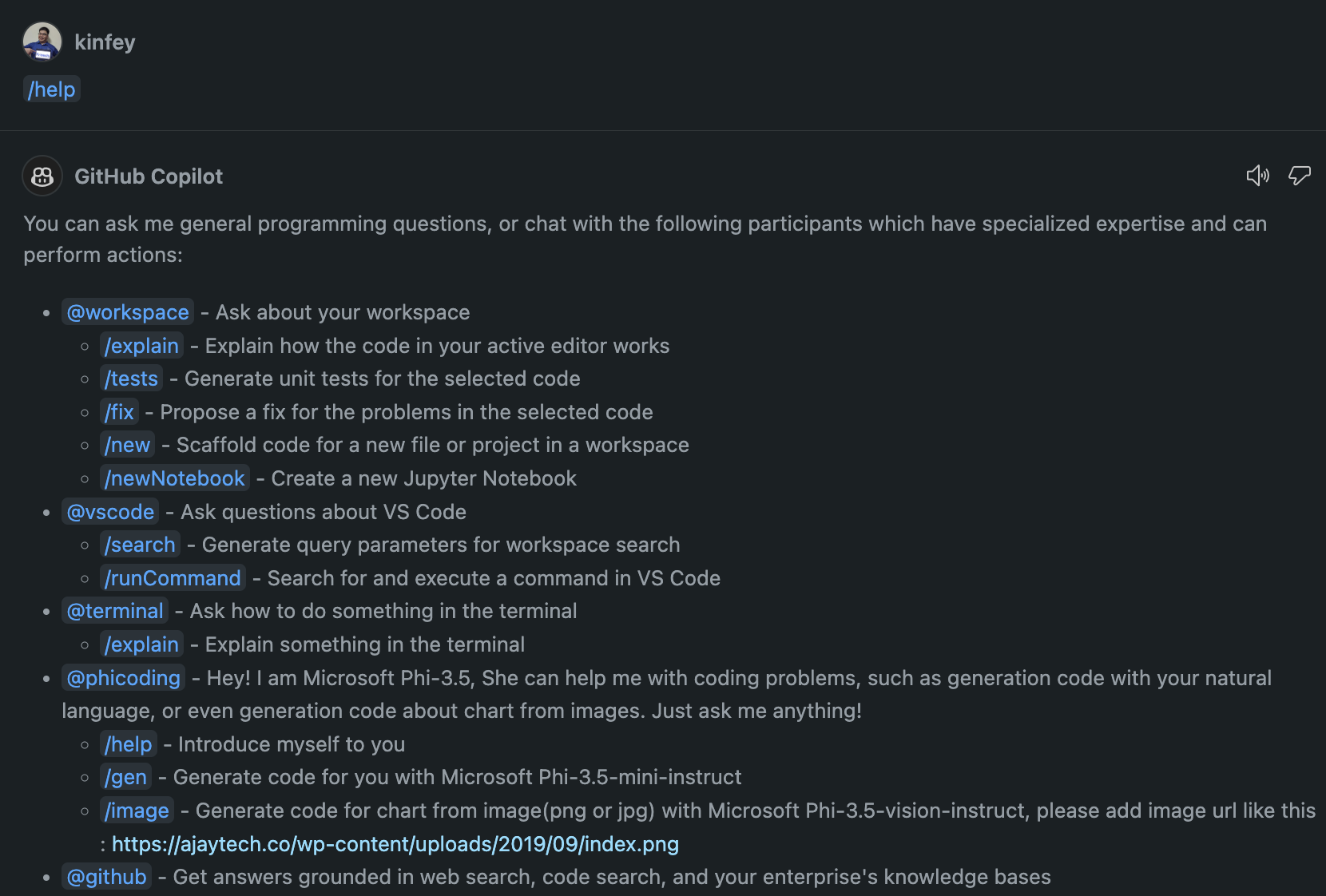1326x896 pixels.
Task: Click the /newNotebook command
Action: [175, 478]
